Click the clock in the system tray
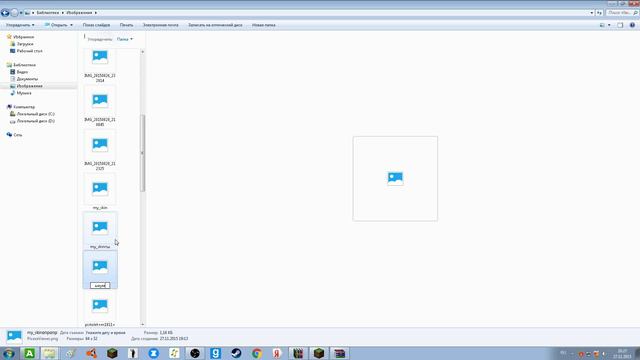Viewport: 640px width, 360px height. tap(622, 354)
